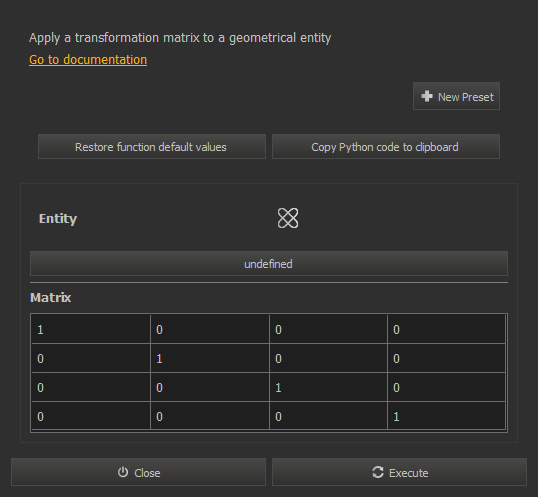Edit matrix cell row three column three
Viewport: 538px width, 497px height.
pyautogui.click(x=328, y=387)
